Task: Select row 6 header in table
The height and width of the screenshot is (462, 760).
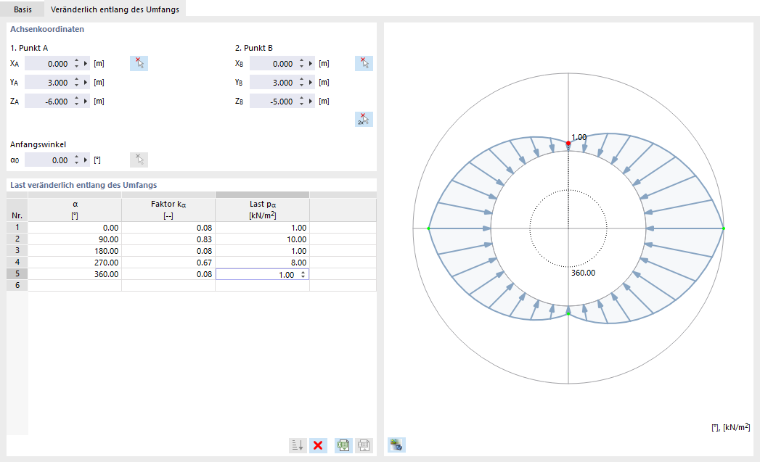Action: click(17, 286)
